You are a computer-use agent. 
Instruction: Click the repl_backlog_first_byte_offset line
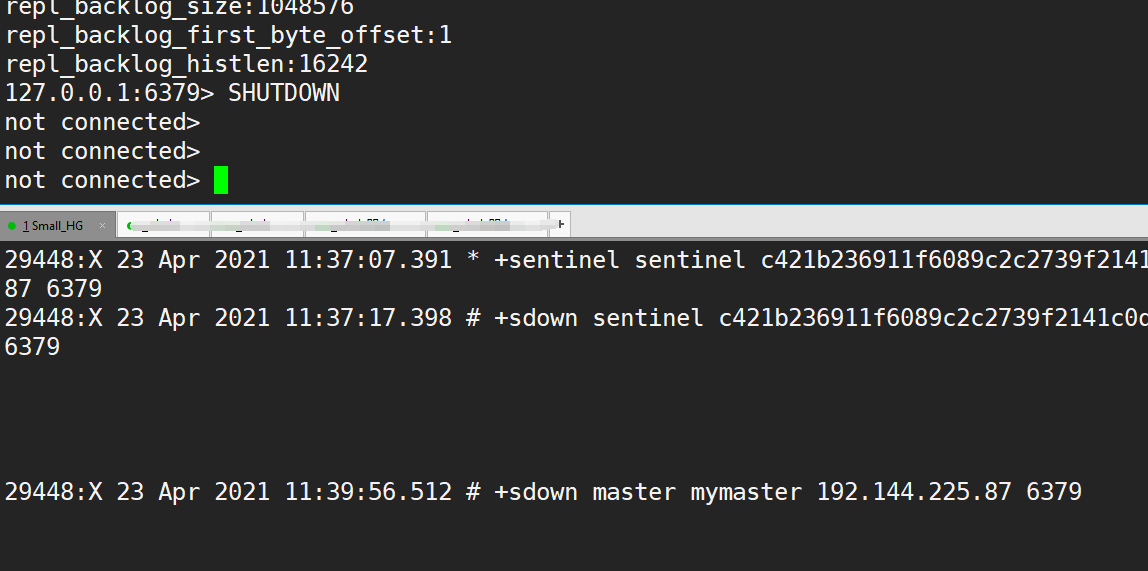pos(228,35)
